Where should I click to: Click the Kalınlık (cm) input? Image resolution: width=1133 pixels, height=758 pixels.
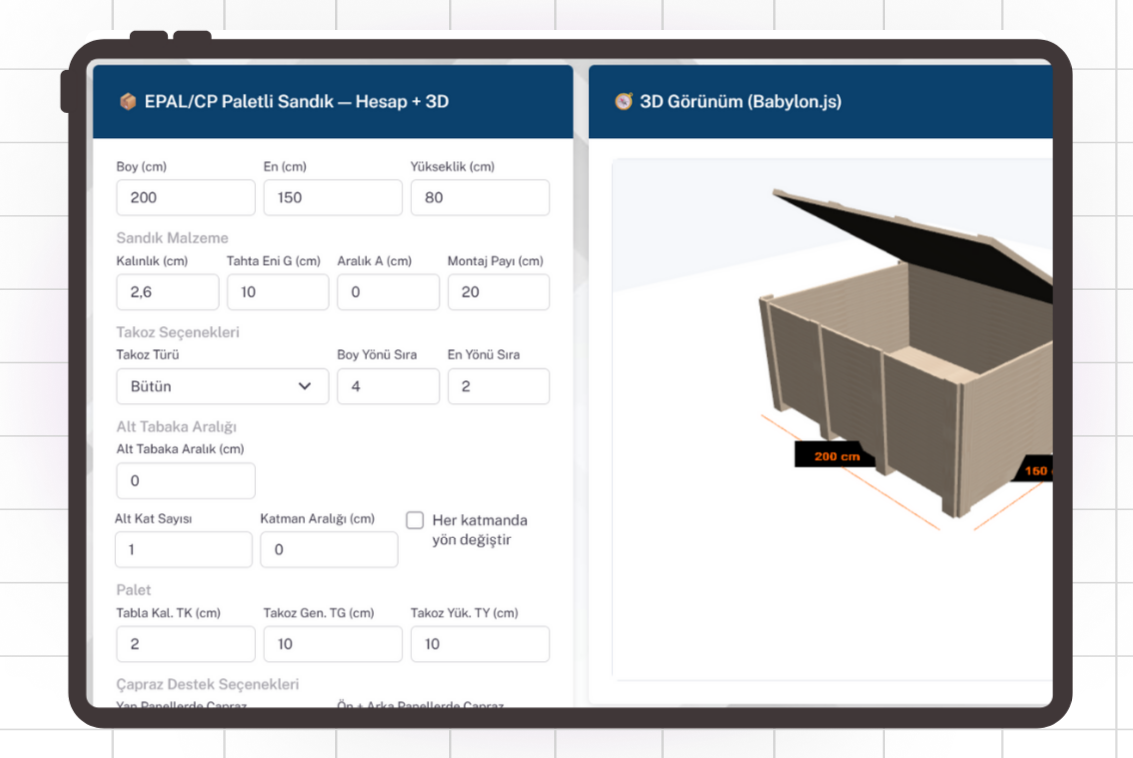[167, 292]
